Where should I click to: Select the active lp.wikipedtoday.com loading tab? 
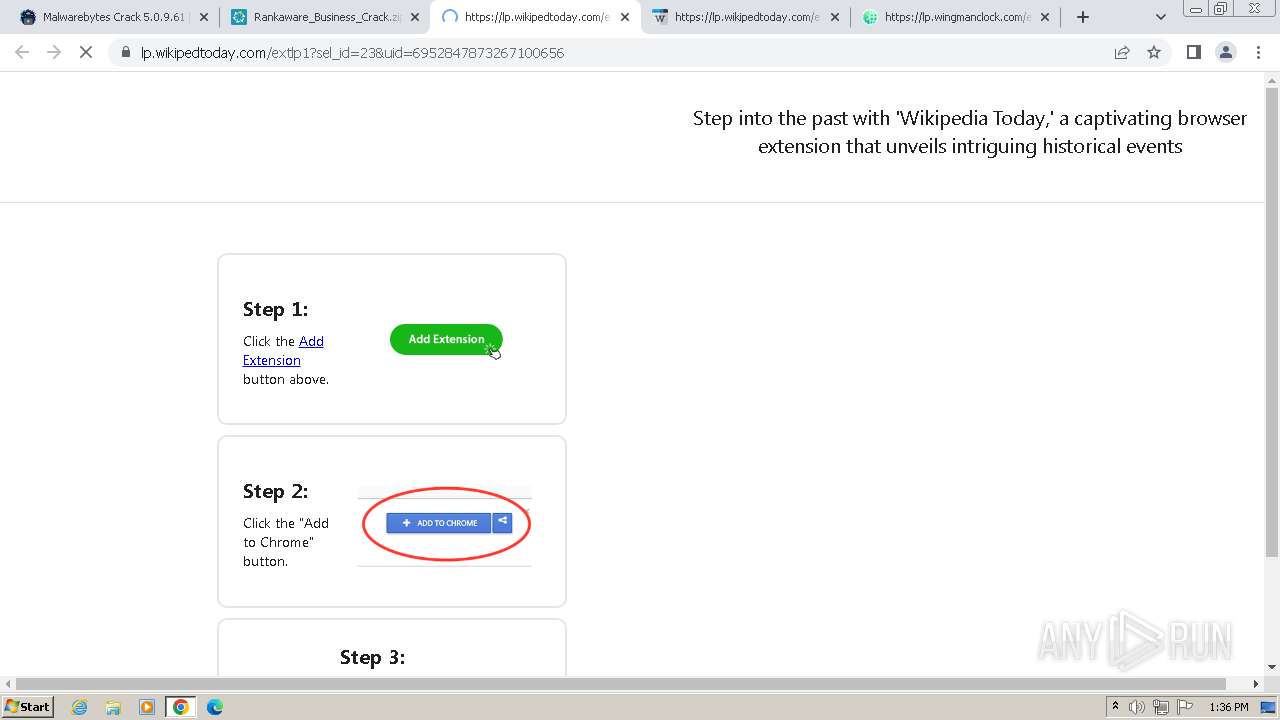pos(534,17)
